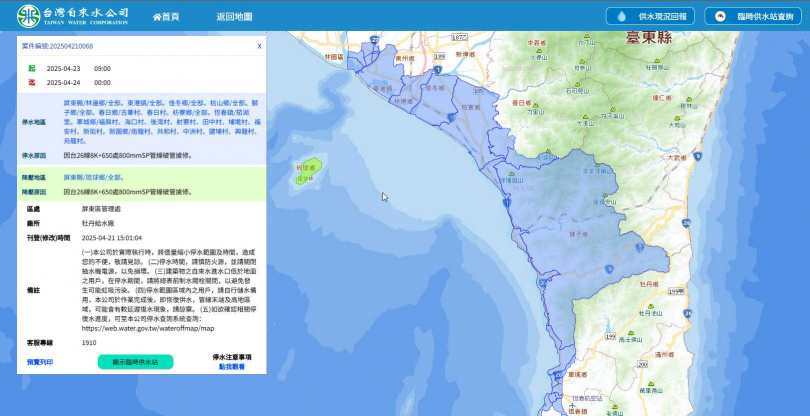The image size is (810, 416).
Task: Click the mountain icon above 茶茶牙頓山
Action: pyautogui.click(x=598, y=163)
